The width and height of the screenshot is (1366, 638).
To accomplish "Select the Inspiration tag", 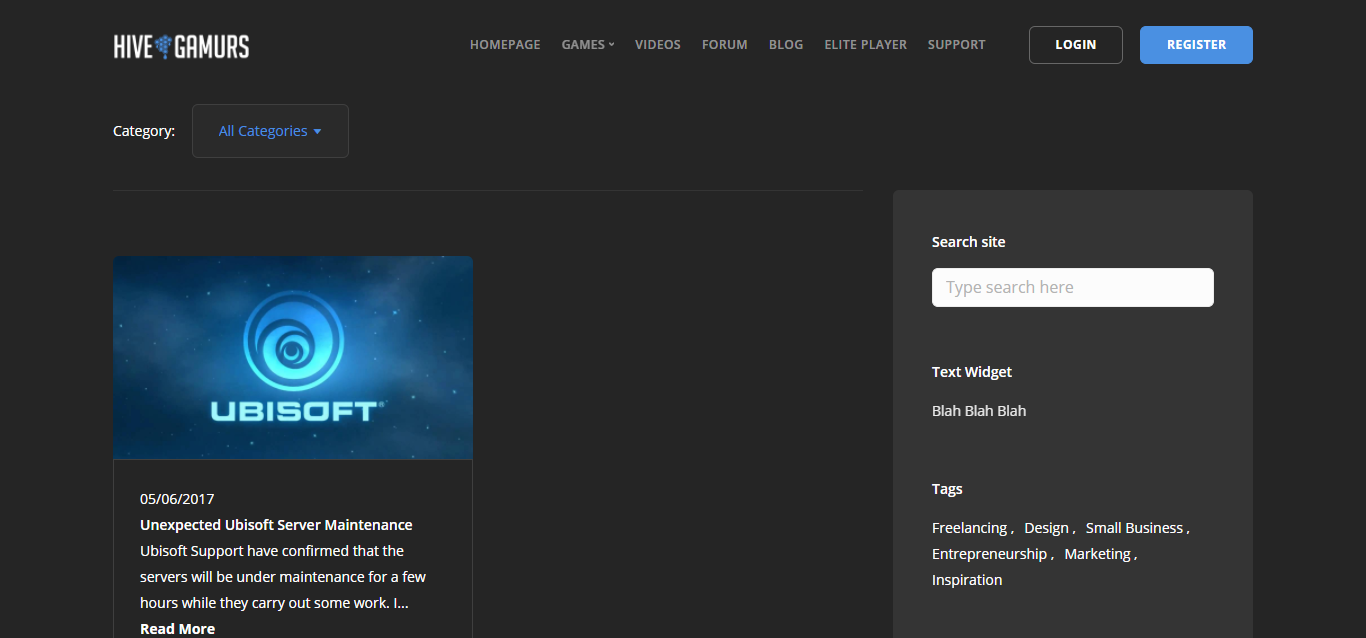I will pos(967,580).
